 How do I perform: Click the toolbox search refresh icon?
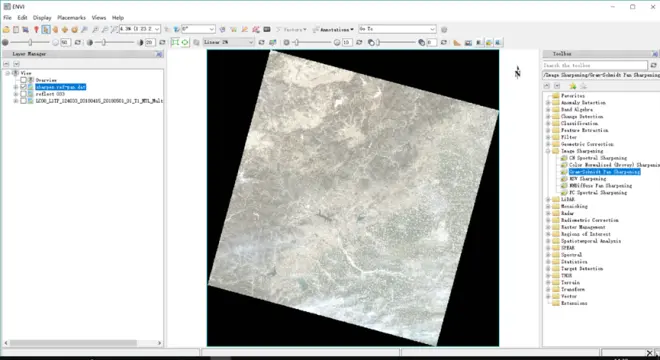coord(653,65)
